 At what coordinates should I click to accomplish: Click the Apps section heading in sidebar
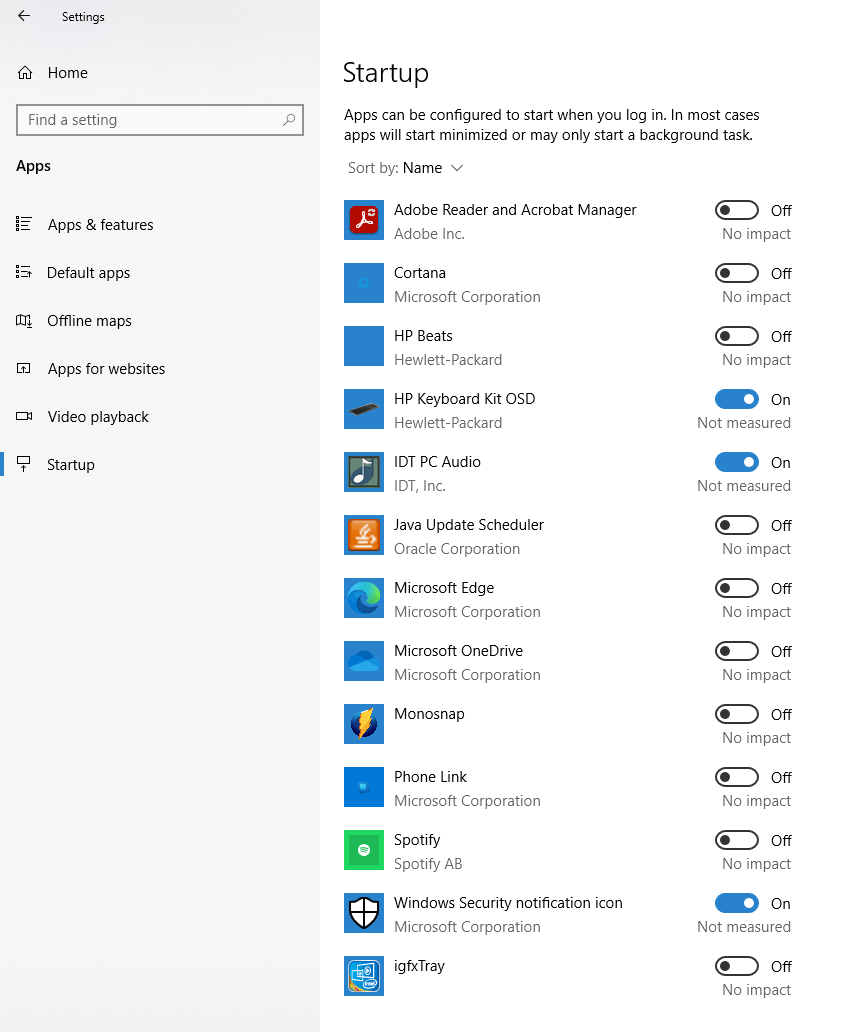coord(34,166)
